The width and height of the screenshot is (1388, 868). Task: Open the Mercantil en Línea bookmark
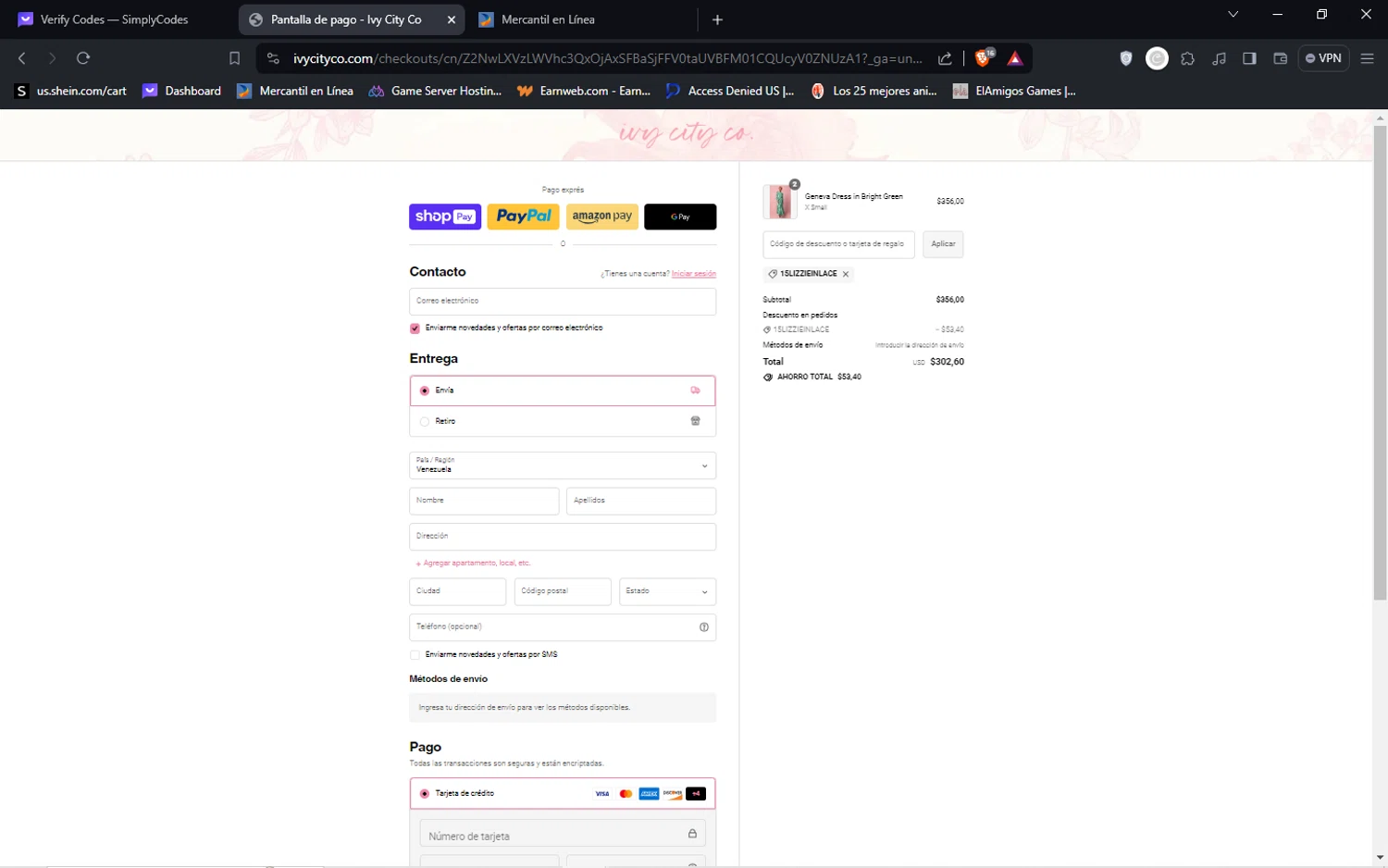point(295,91)
